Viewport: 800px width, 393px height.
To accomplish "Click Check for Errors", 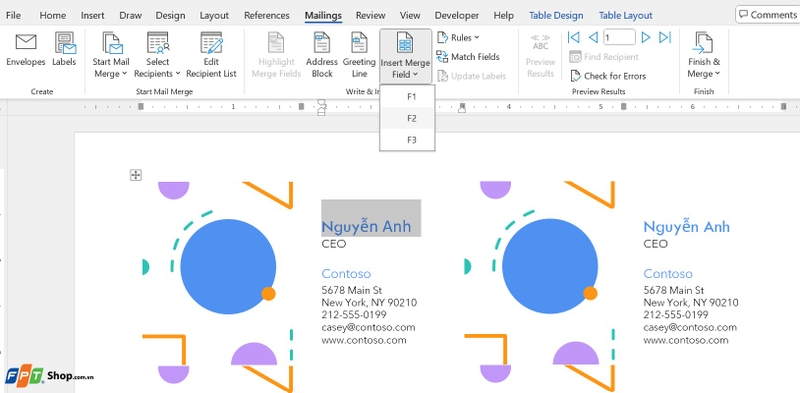I will [x=608, y=76].
